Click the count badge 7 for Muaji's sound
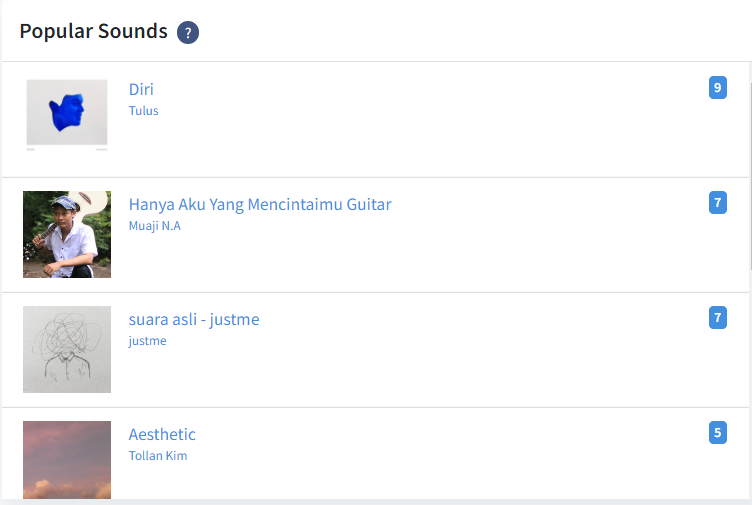The width and height of the screenshot is (752, 505). pyautogui.click(x=717, y=203)
